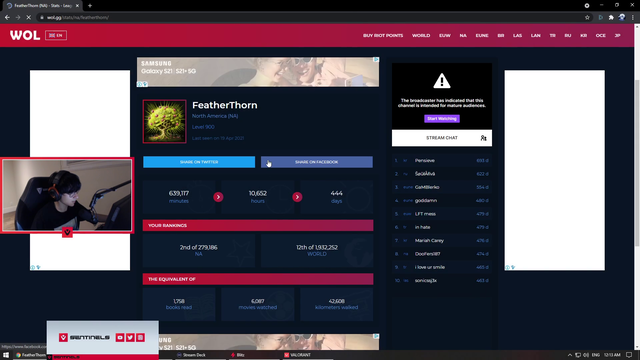Click arrow between hours and days
Viewport: 640px width, 360px height.
[x=297, y=197]
